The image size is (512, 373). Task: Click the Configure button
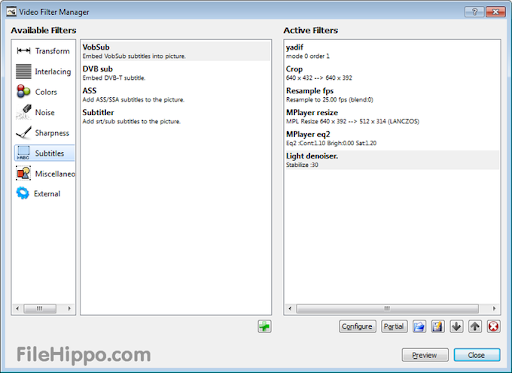(x=357, y=327)
